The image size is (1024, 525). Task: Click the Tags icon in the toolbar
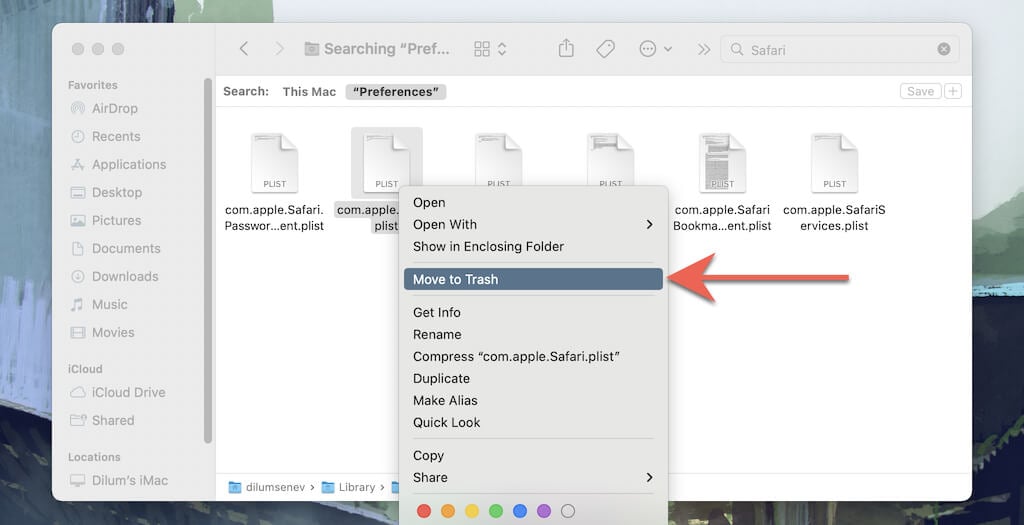coord(605,49)
